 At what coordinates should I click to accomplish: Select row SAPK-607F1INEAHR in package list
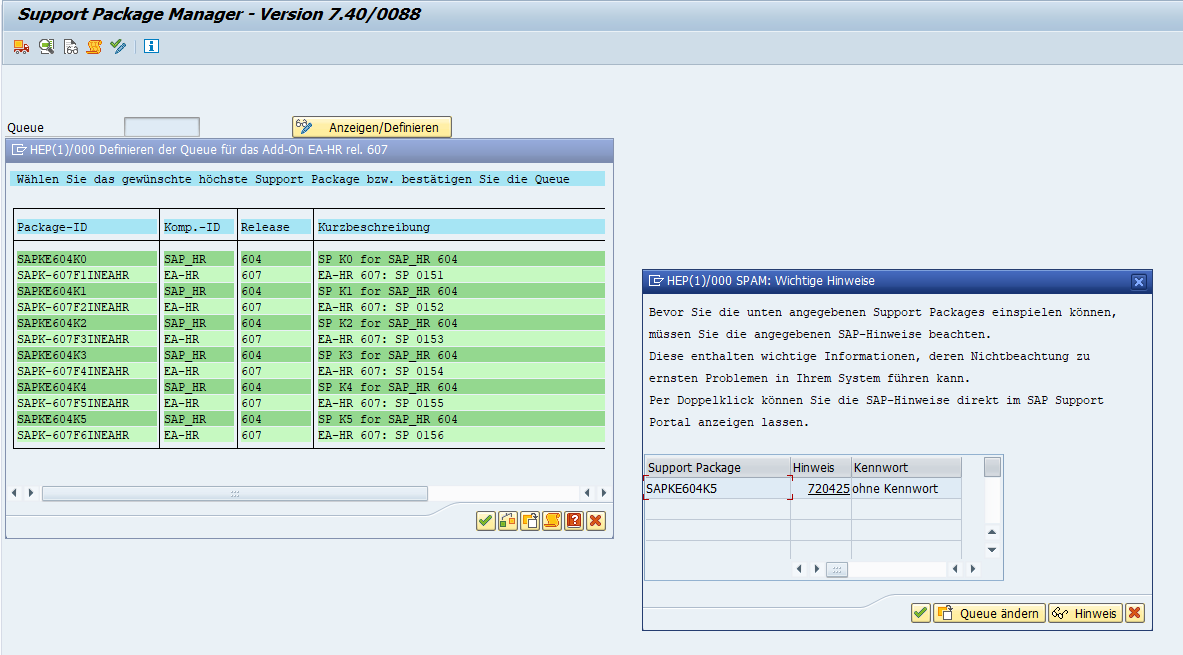point(310,275)
